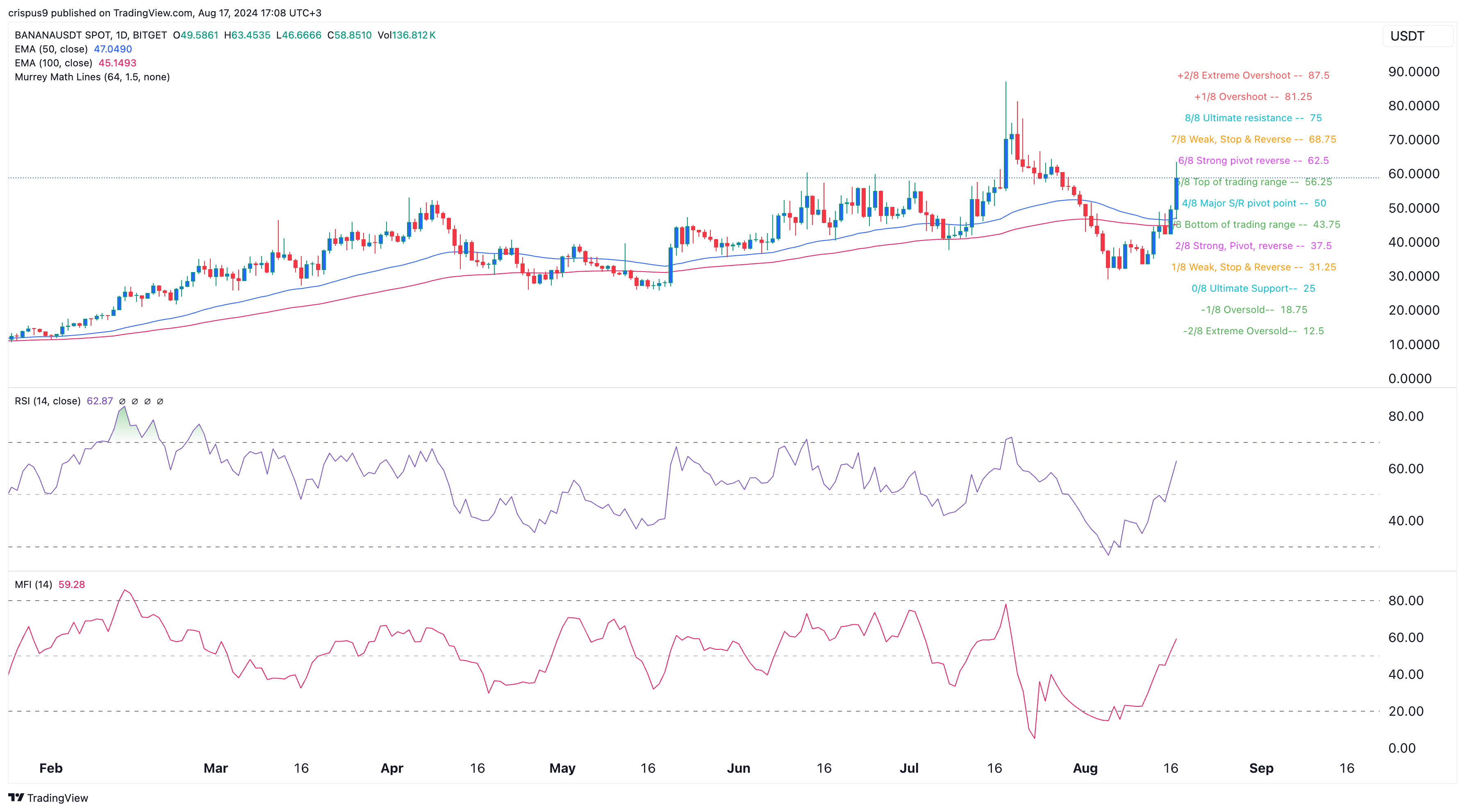Screen dimensions: 1465x812
Task: Click the 90.0000 price scale label
Action: pos(1414,72)
